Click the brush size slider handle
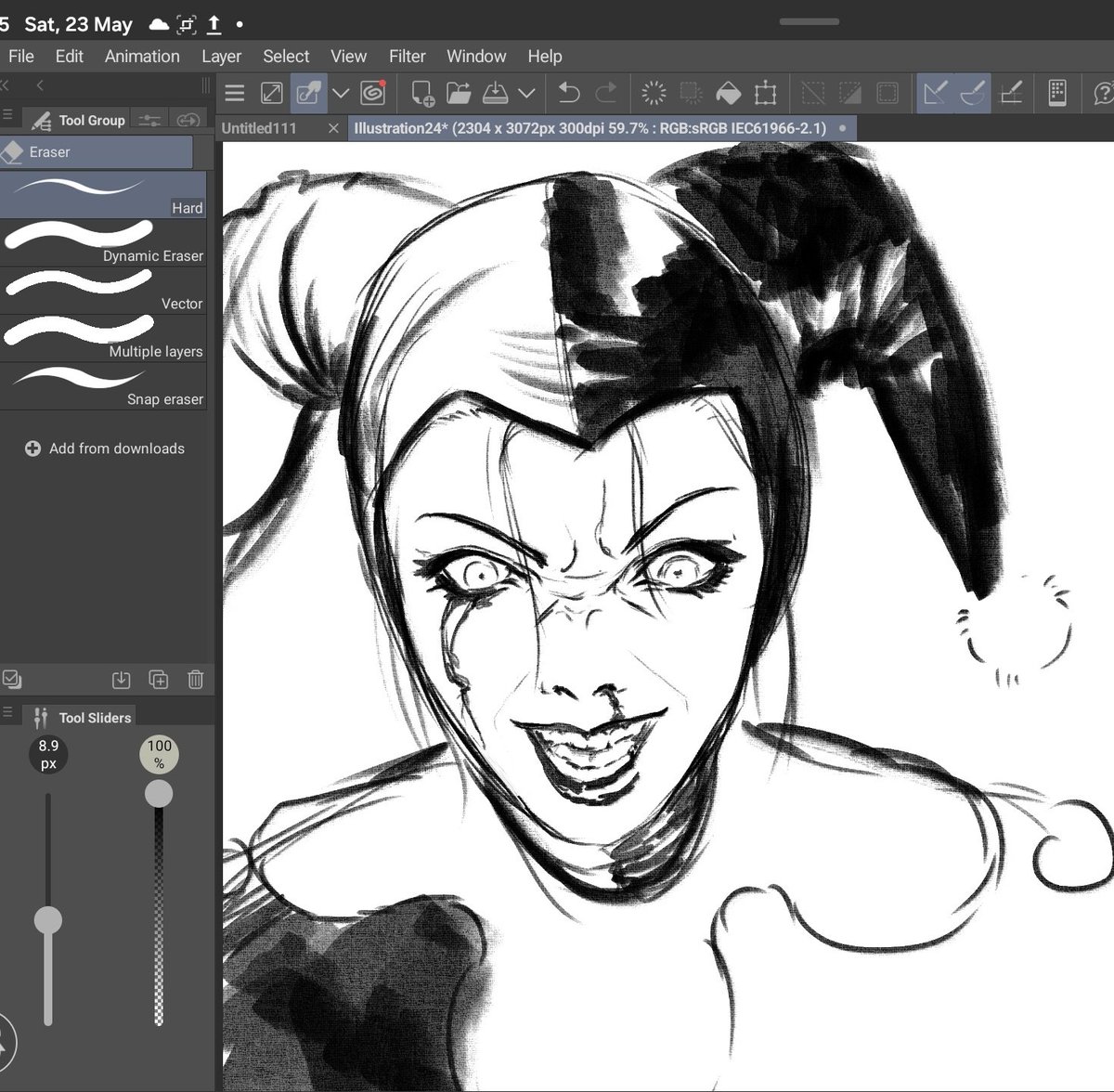 click(x=48, y=920)
